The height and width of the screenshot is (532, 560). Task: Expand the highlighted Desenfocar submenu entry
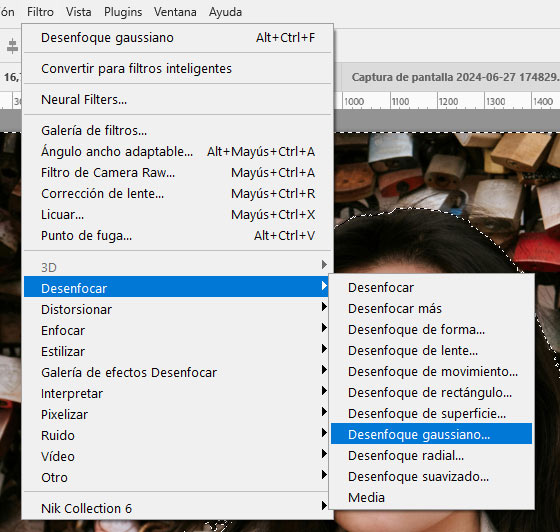[x=176, y=288]
